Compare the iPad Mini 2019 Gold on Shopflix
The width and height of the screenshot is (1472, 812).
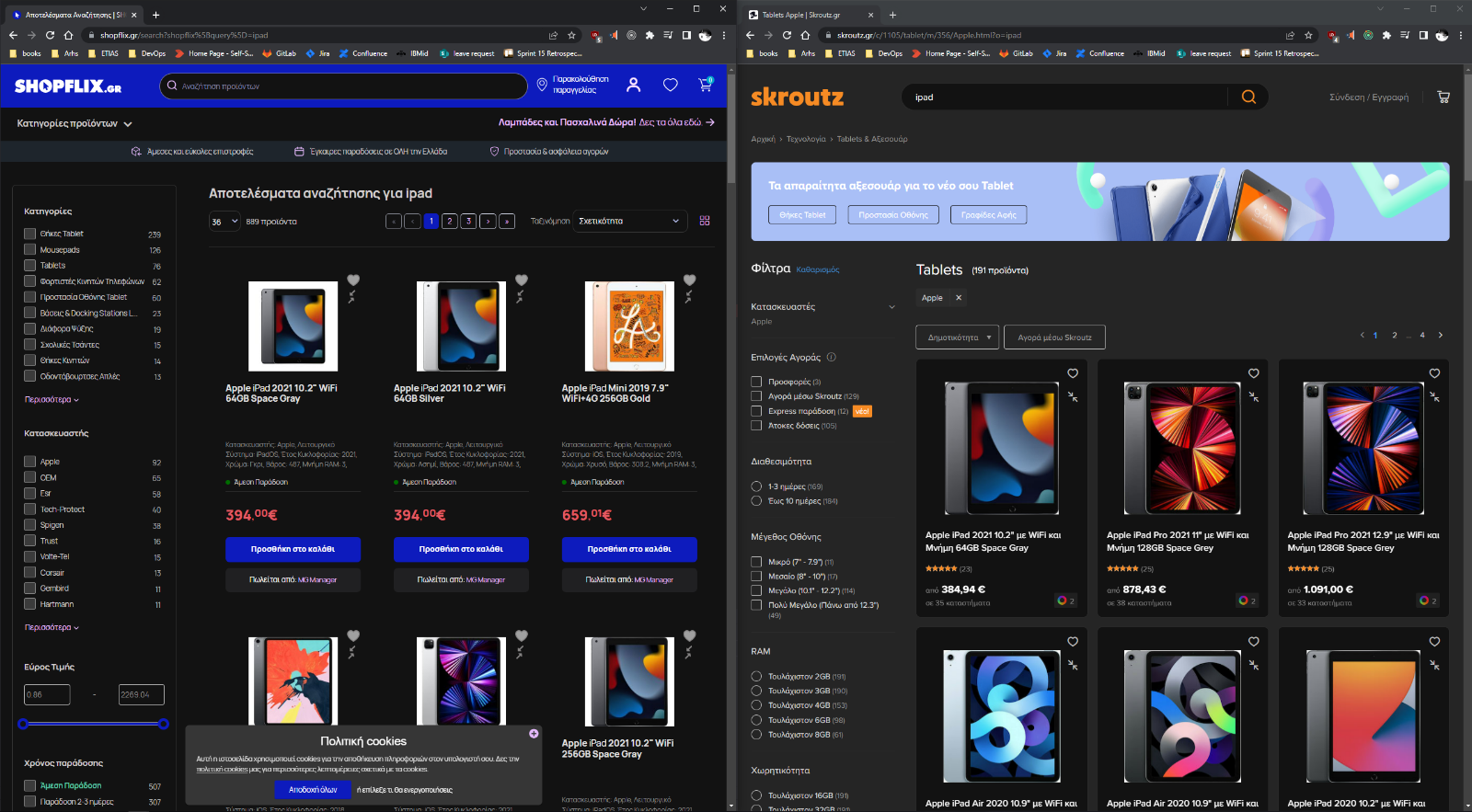[x=688, y=297]
